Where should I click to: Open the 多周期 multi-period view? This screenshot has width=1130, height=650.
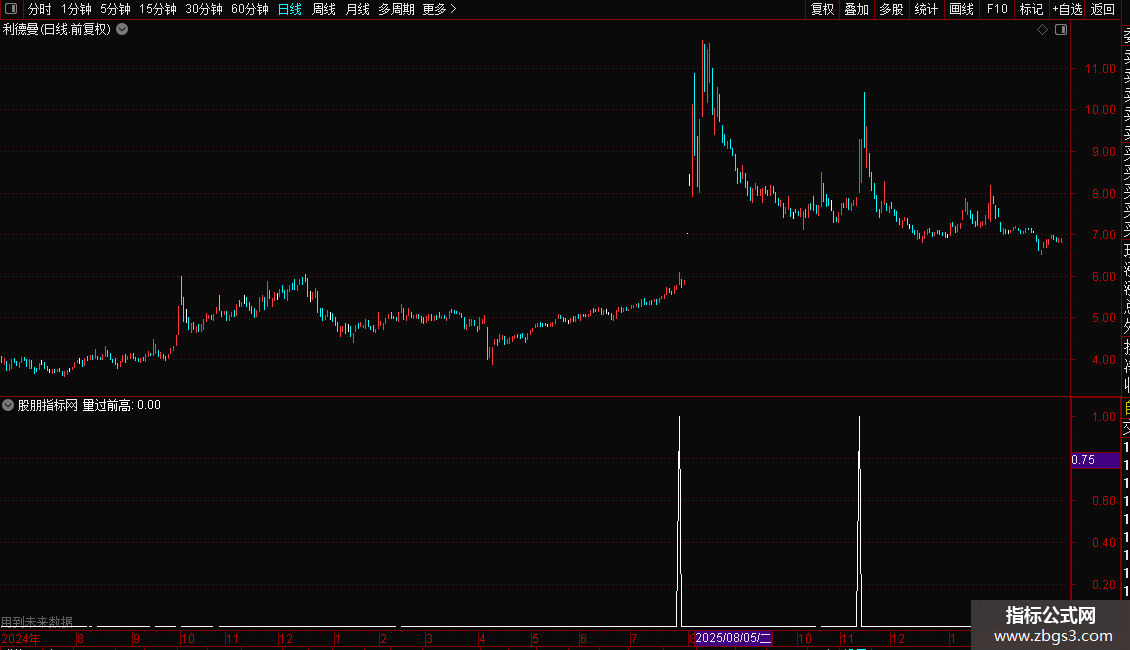(396, 9)
